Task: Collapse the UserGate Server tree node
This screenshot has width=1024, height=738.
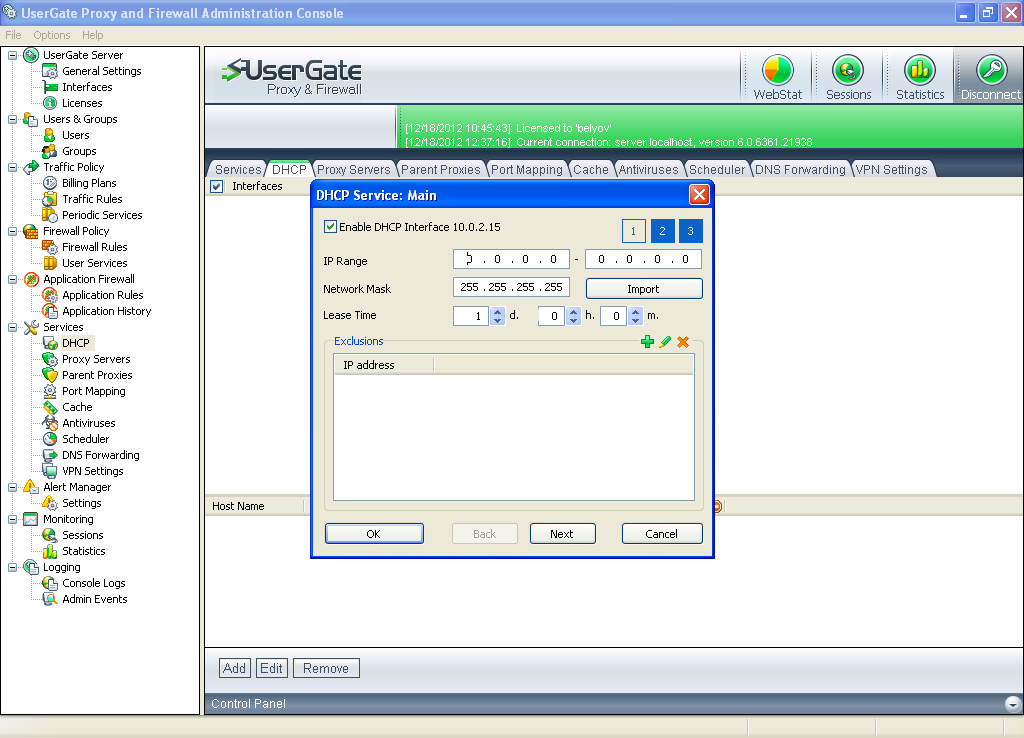Action: 12,56
